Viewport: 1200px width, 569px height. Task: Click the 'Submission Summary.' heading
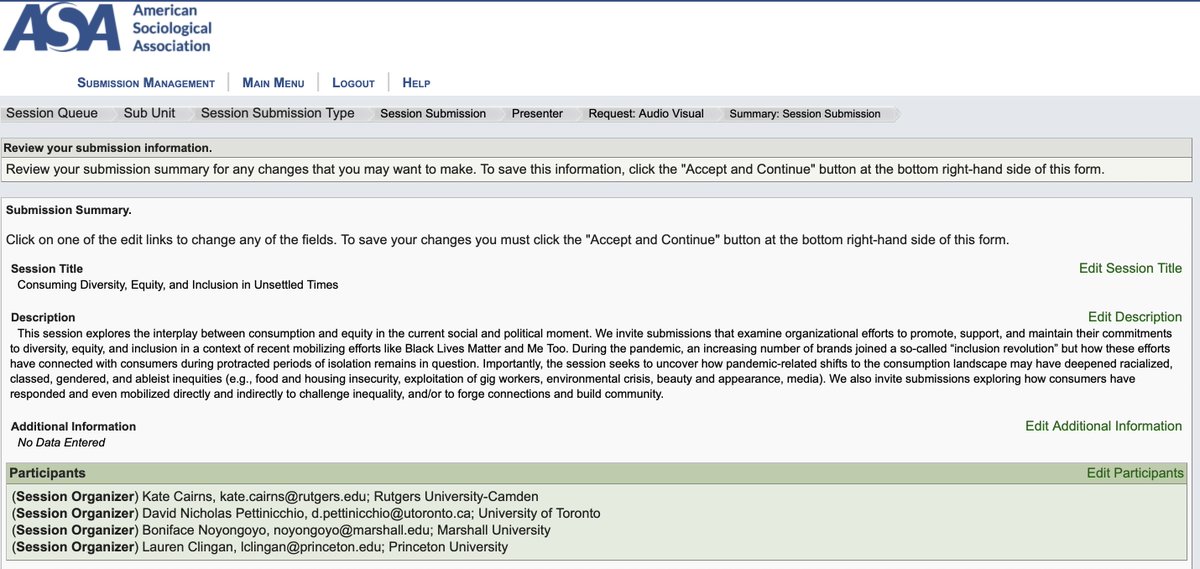coord(69,210)
